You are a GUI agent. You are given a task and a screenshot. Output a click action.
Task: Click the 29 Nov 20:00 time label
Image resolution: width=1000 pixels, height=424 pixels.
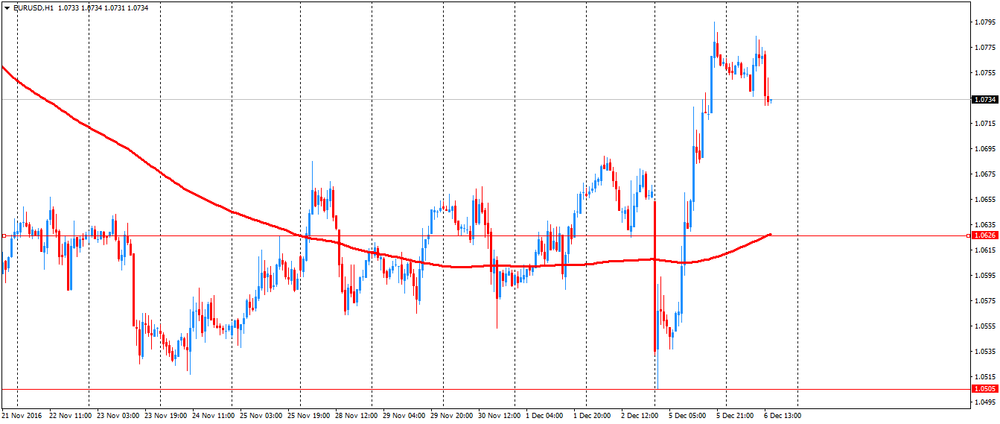[x=450, y=414]
